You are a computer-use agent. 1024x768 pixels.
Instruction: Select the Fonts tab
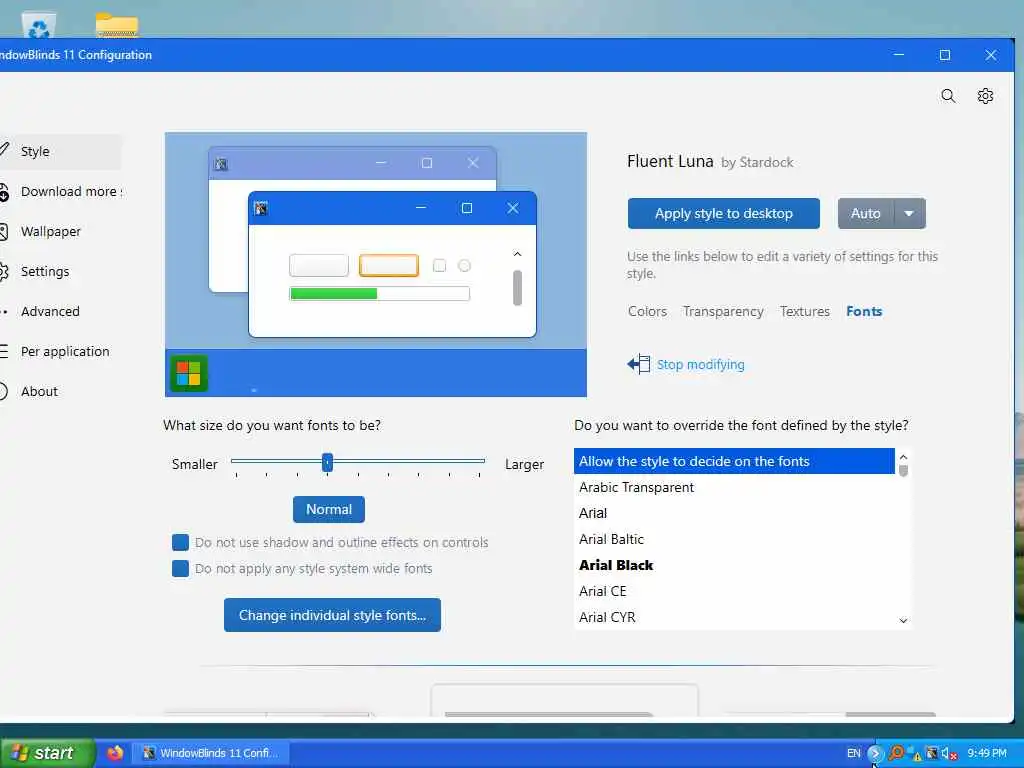[864, 312]
